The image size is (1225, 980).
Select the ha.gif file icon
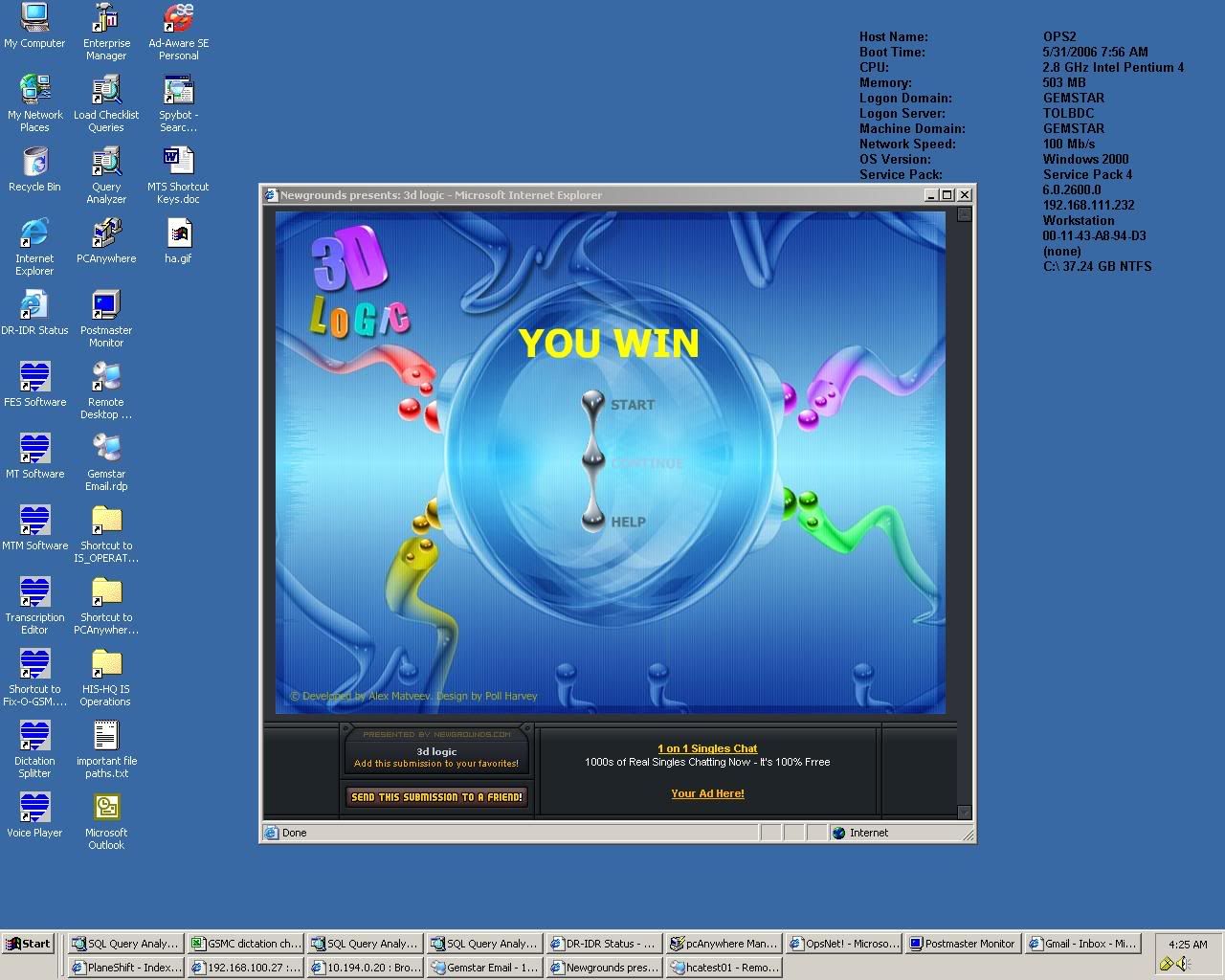(x=178, y=241)
